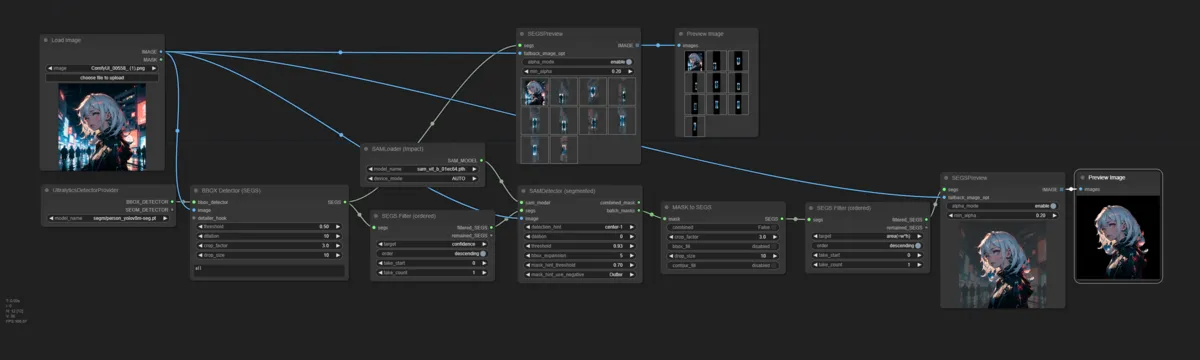Click the images input socket on highlighted Preview Image
This screenshot has height=360, width=1200.
[1080, 189]
